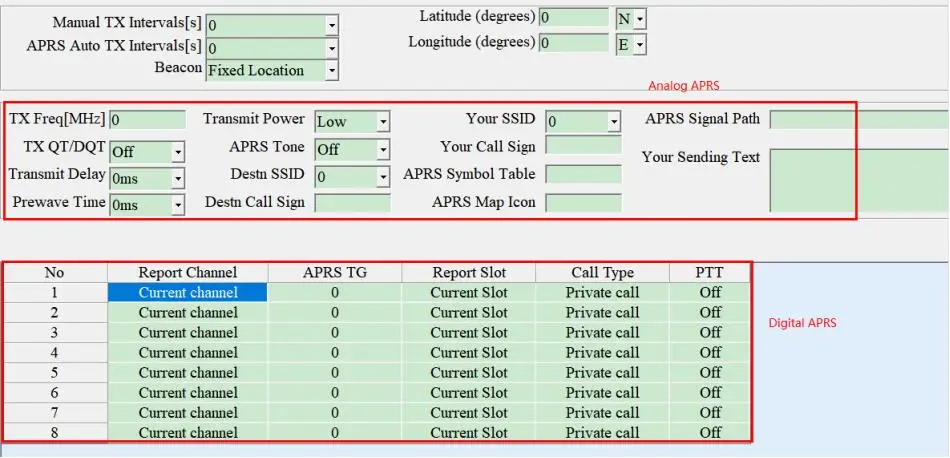Select row 5 APRS TG cell
The width and height of the screenshot is (950, 458).
[x=335, y=373]
